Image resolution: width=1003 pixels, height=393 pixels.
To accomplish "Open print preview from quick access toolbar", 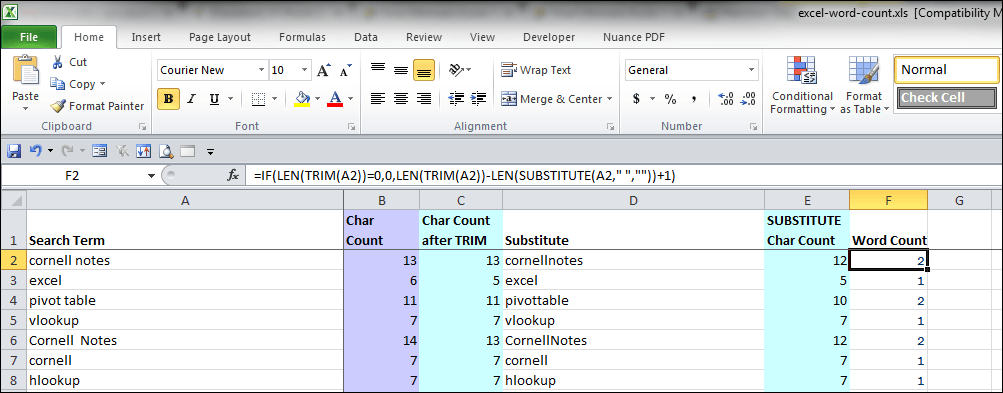I will click(x=166, y=152).
